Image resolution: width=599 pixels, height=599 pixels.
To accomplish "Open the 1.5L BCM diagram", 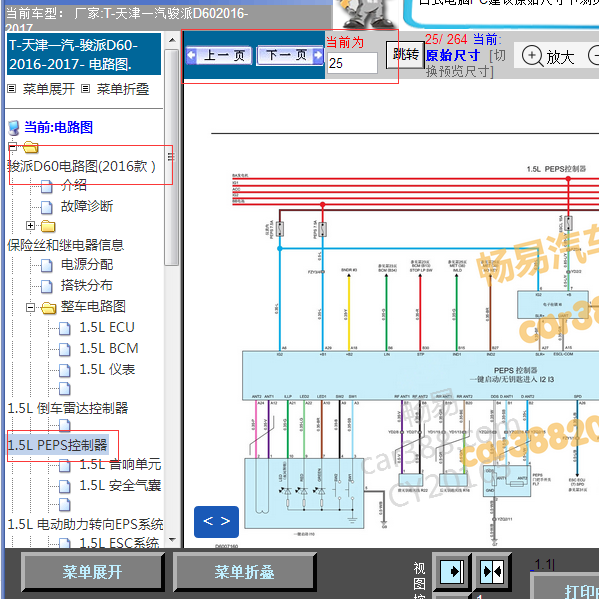I will click(x=108, y=348).
